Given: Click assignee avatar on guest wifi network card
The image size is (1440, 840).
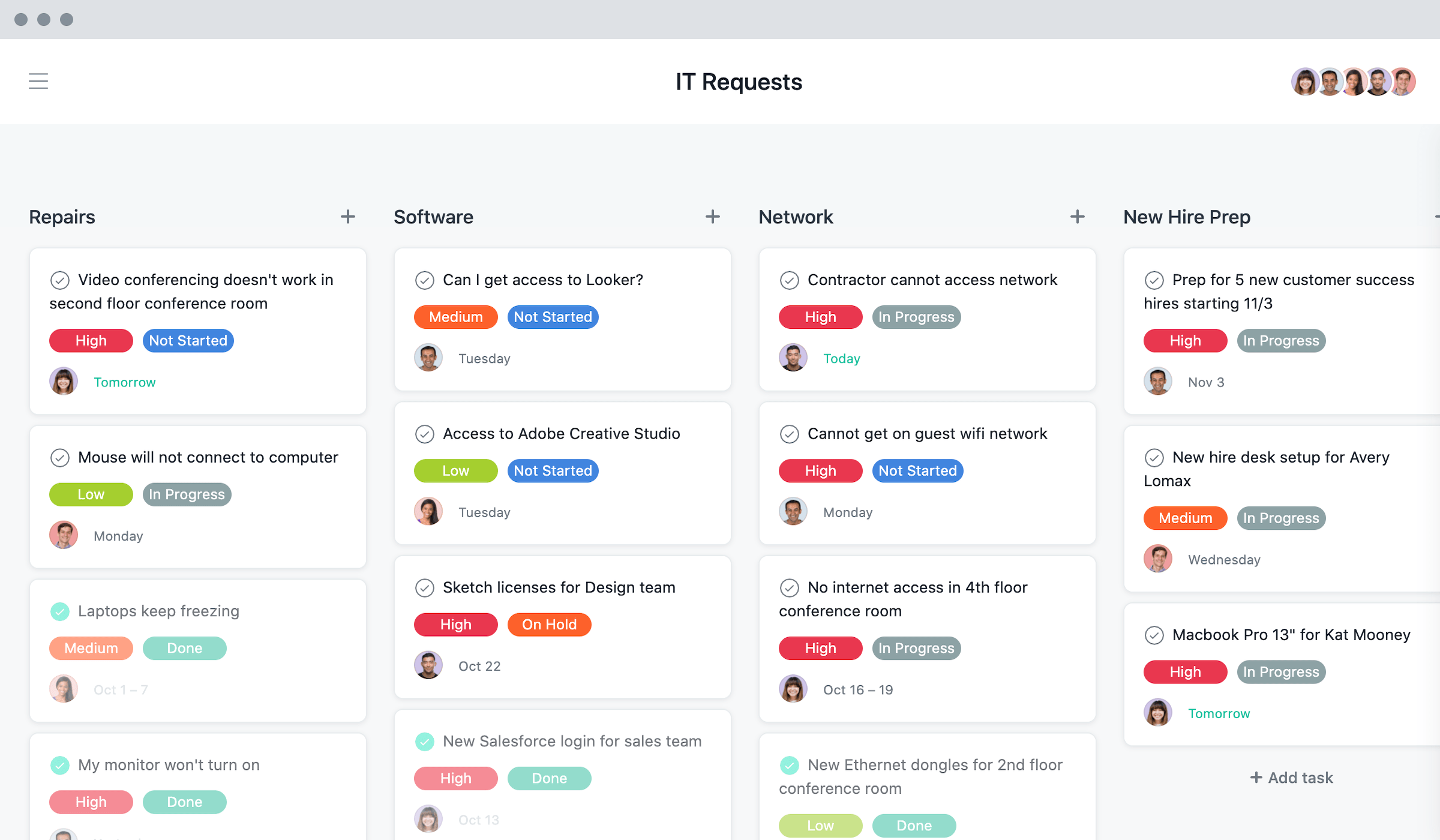Looking at the screenshot, I should pyautogui.click(x=793, y=512).
